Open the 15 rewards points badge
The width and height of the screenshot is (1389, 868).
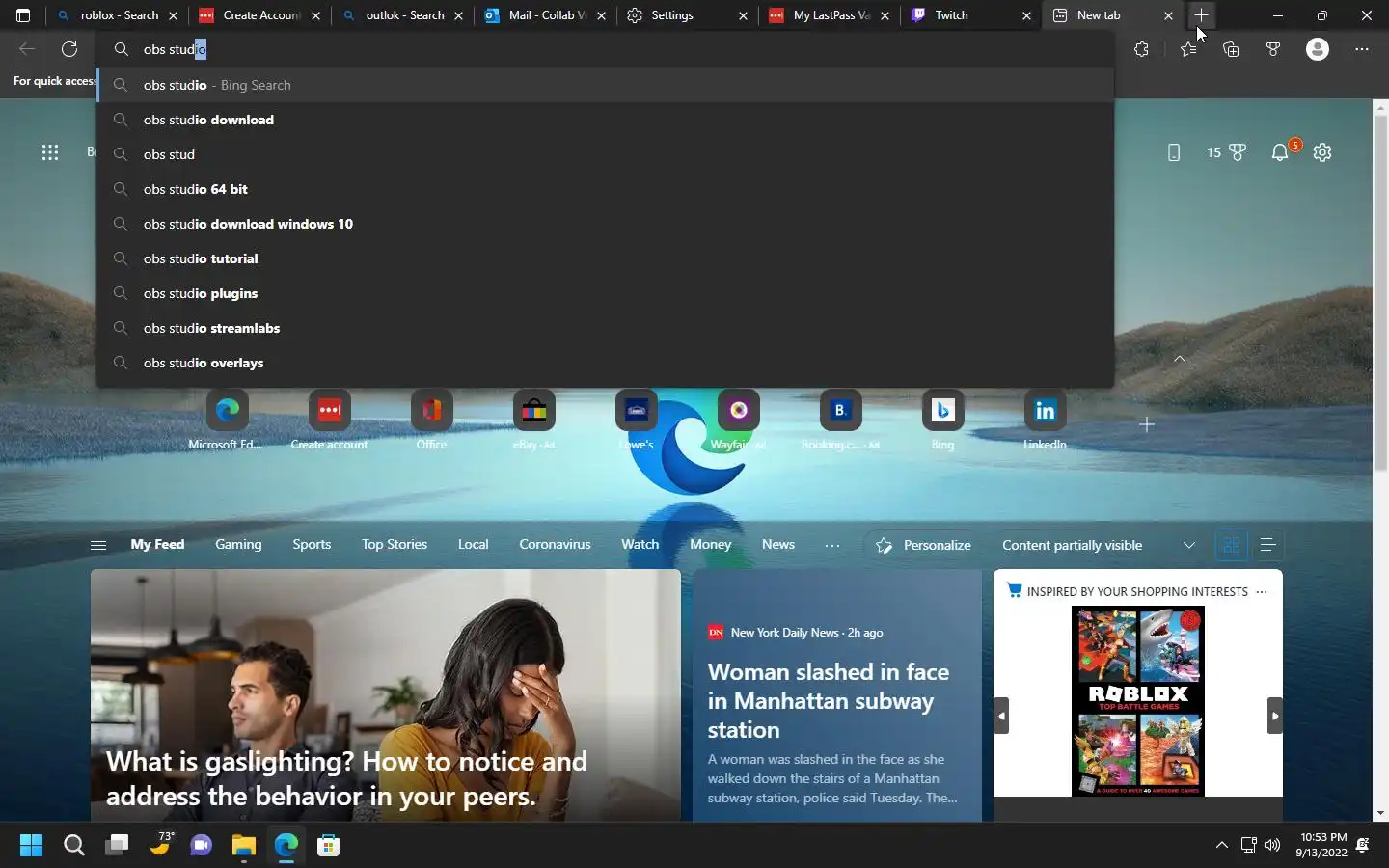click(1226, 152)
